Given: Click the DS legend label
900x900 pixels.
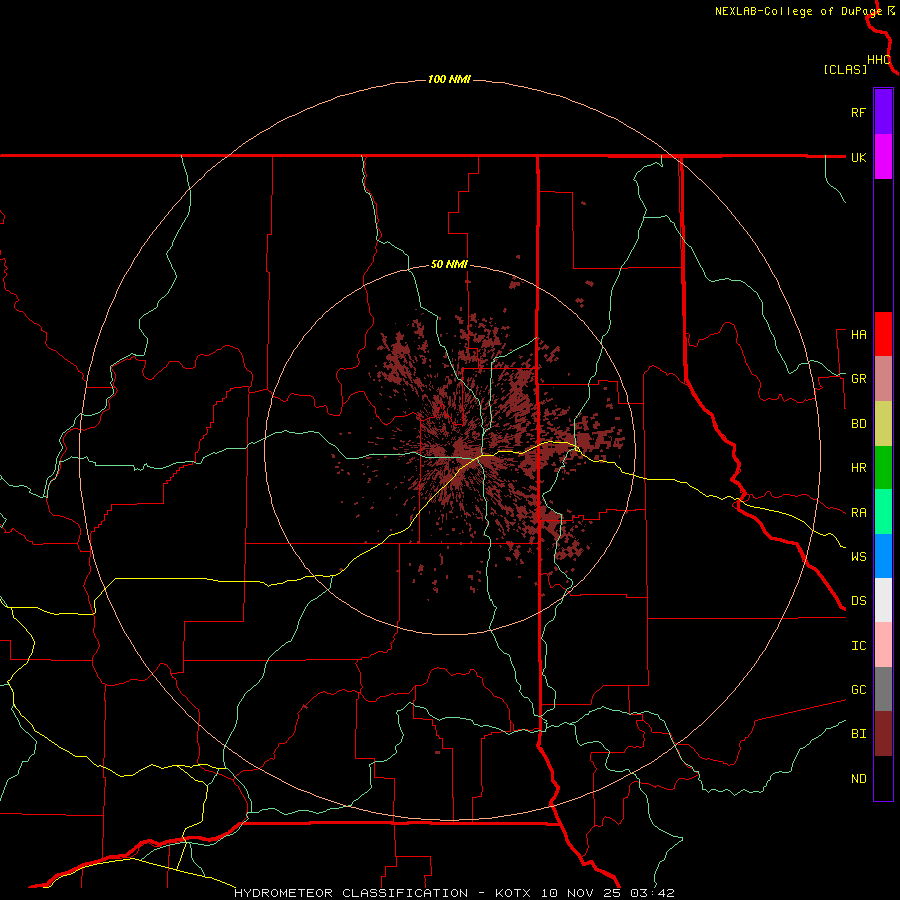Looking at the screenshot, I should pos(858,601).
